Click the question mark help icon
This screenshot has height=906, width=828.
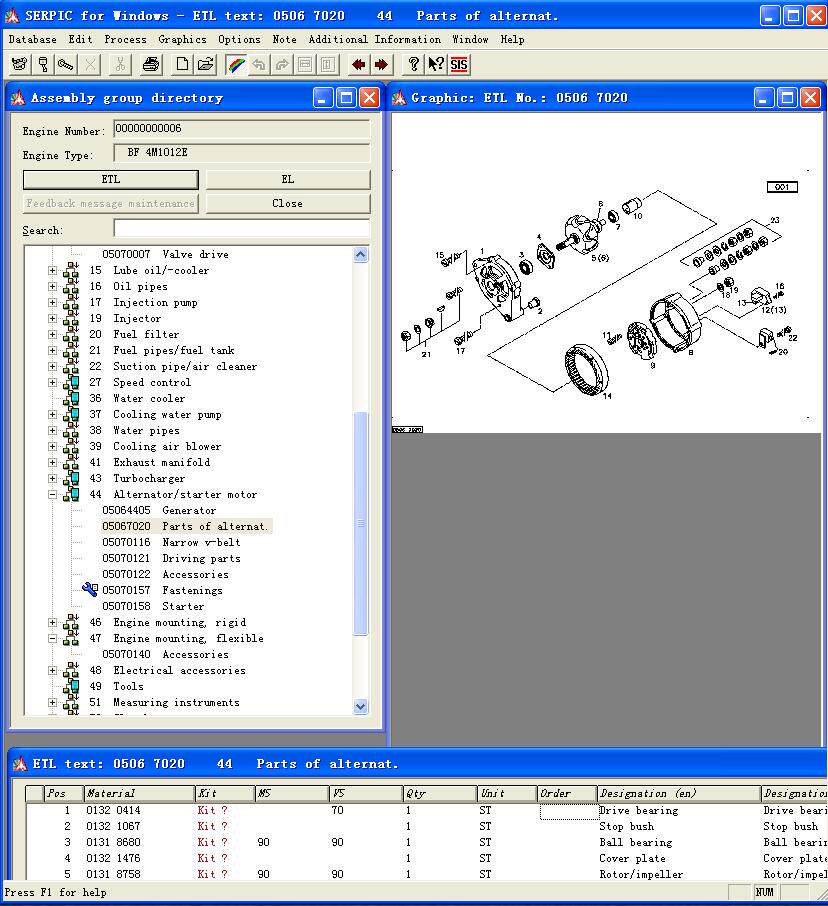pyautogui.click(x=413, y=64)
